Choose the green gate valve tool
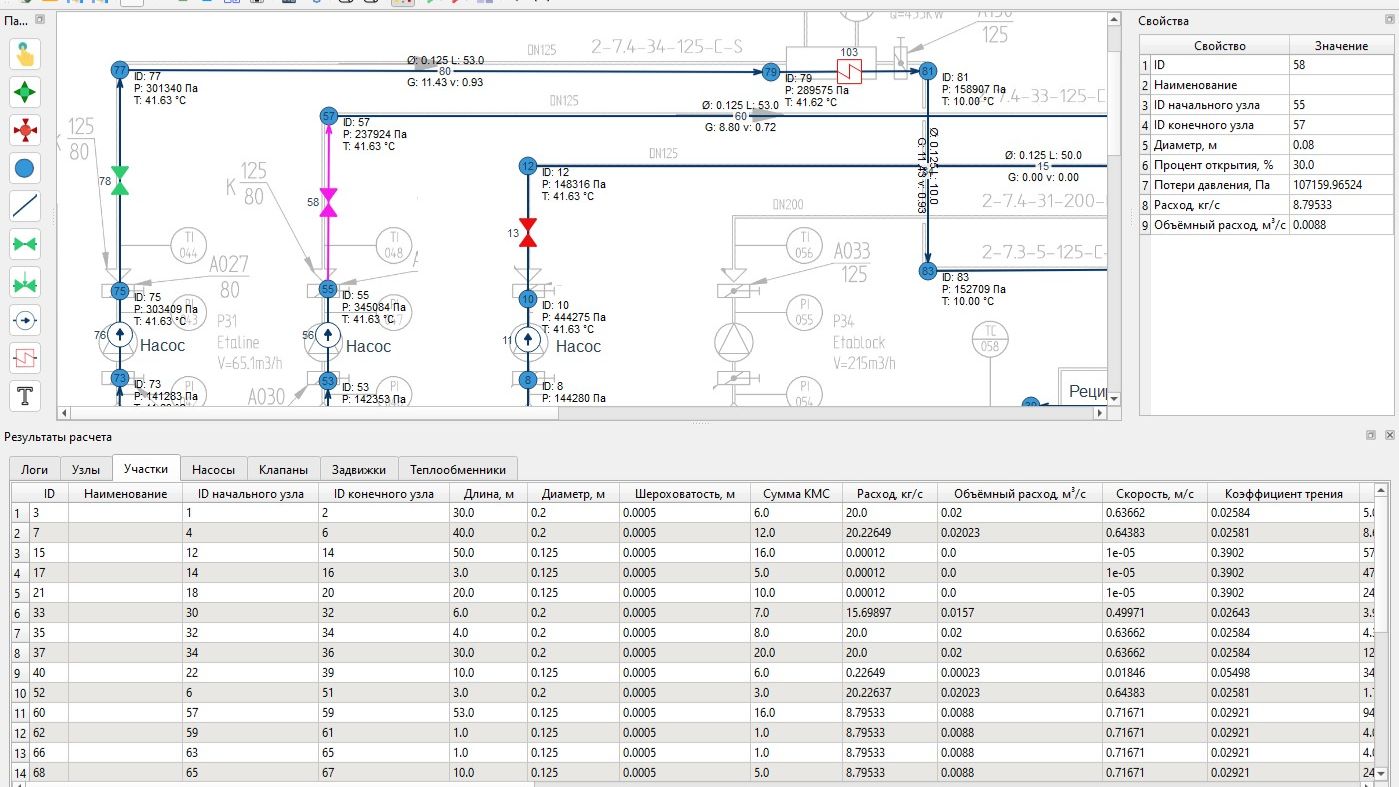 pyautogui.click(x=25, y=244)
